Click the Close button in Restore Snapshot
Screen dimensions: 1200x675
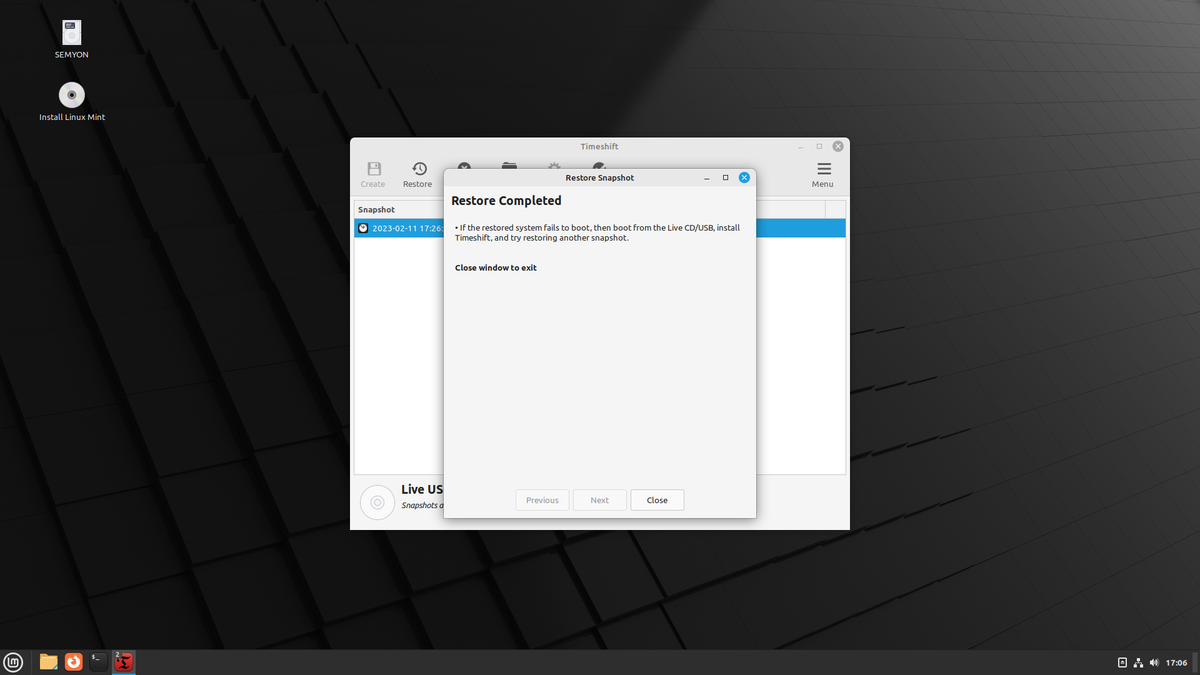pyautogui.click(x=657, y=500)
